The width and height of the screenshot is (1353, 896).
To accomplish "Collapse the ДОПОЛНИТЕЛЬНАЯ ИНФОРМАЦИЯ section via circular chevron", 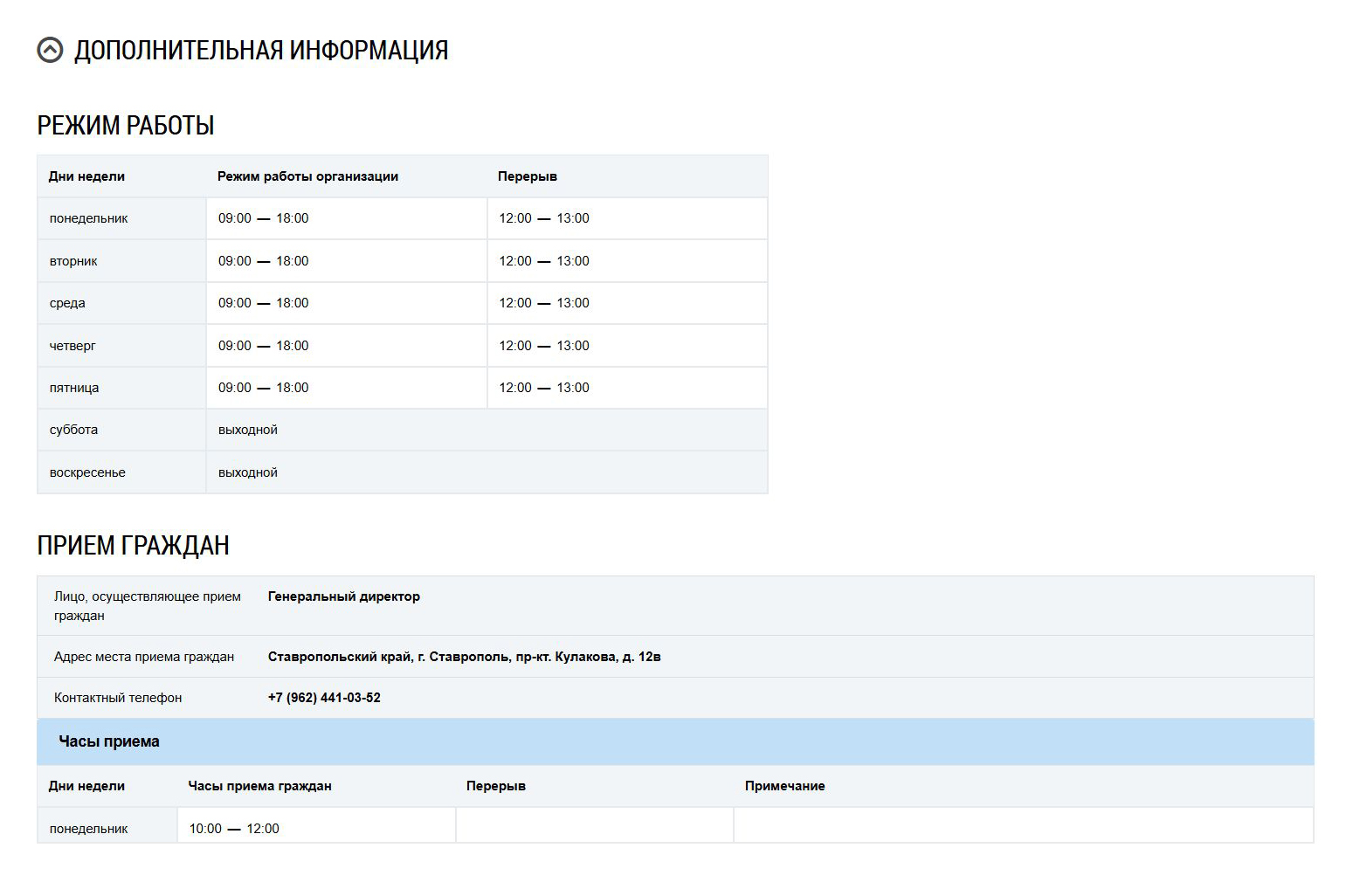I will (x=51, y=50).
